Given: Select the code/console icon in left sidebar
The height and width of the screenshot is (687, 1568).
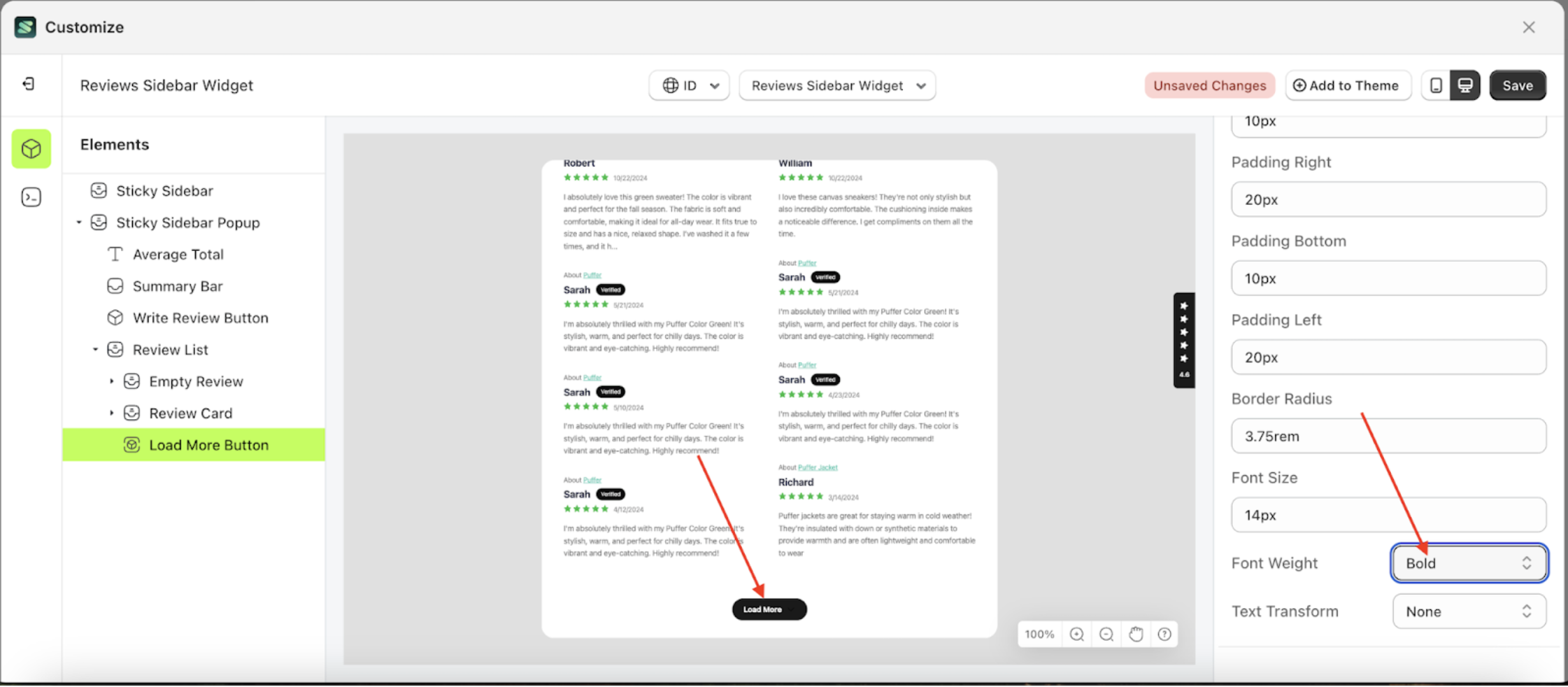Looking at the screenshot, I should tap(31, 197).
